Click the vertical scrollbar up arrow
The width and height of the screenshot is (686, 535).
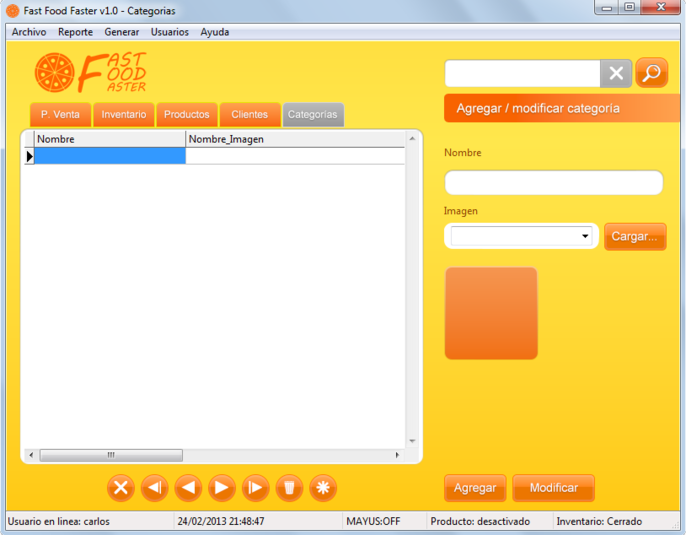pyautogui.click(x=412, y=139)
